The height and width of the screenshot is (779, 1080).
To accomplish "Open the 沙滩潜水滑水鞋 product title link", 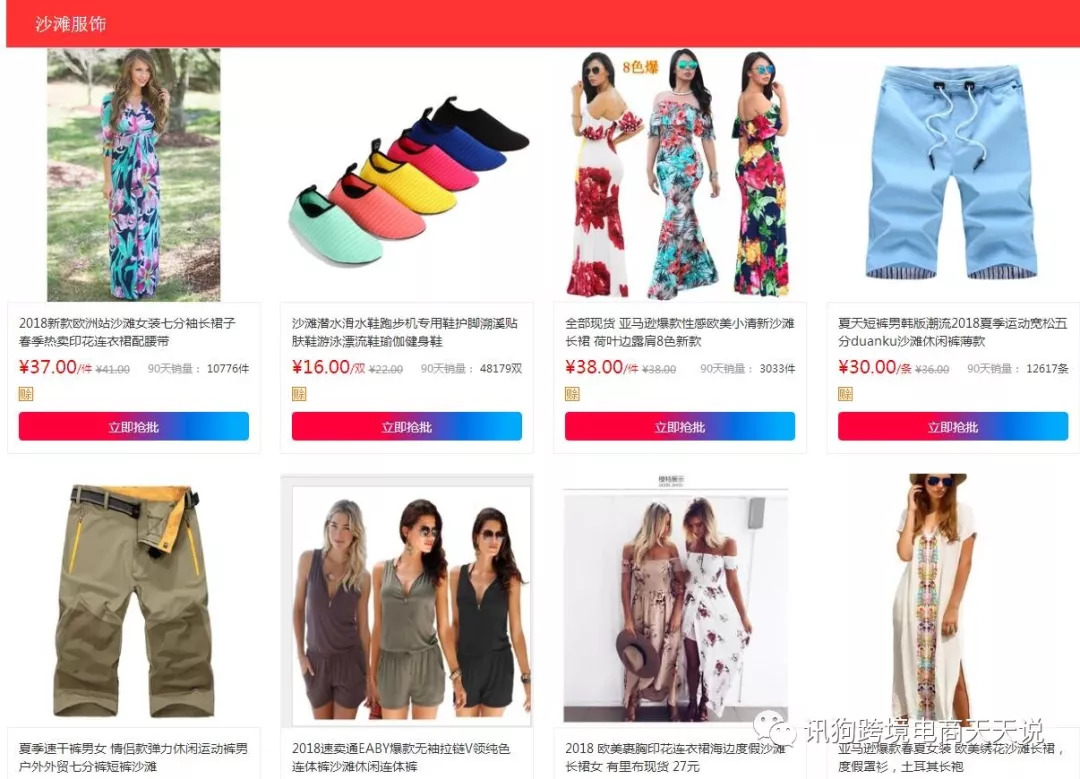I will (404, 332).
